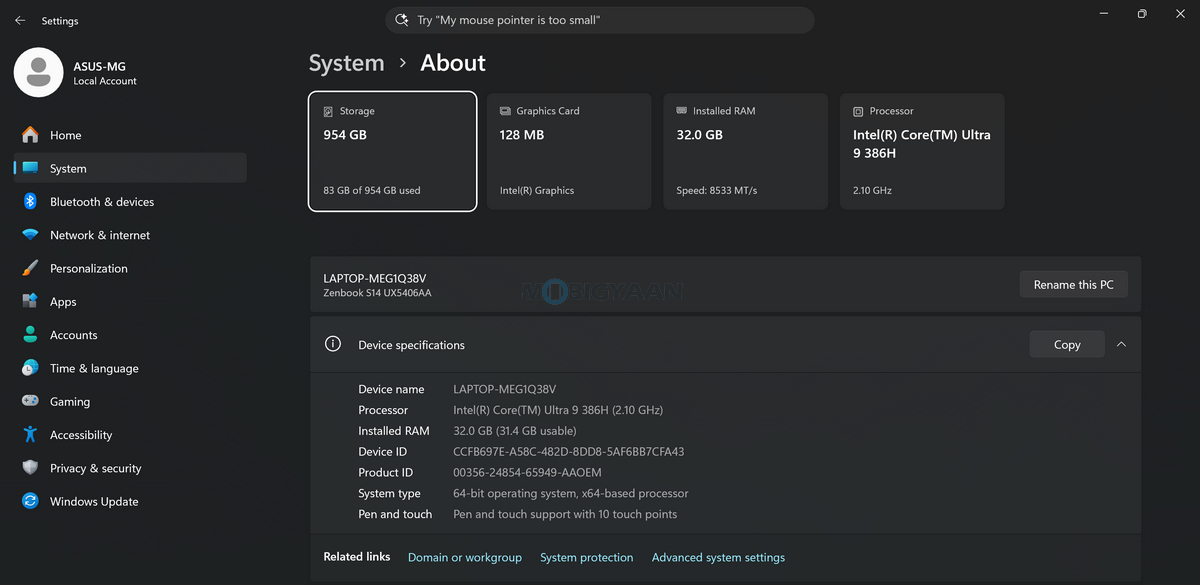
Task: Open the 954 GB Storage card
Action: click(x=392, y=151)
